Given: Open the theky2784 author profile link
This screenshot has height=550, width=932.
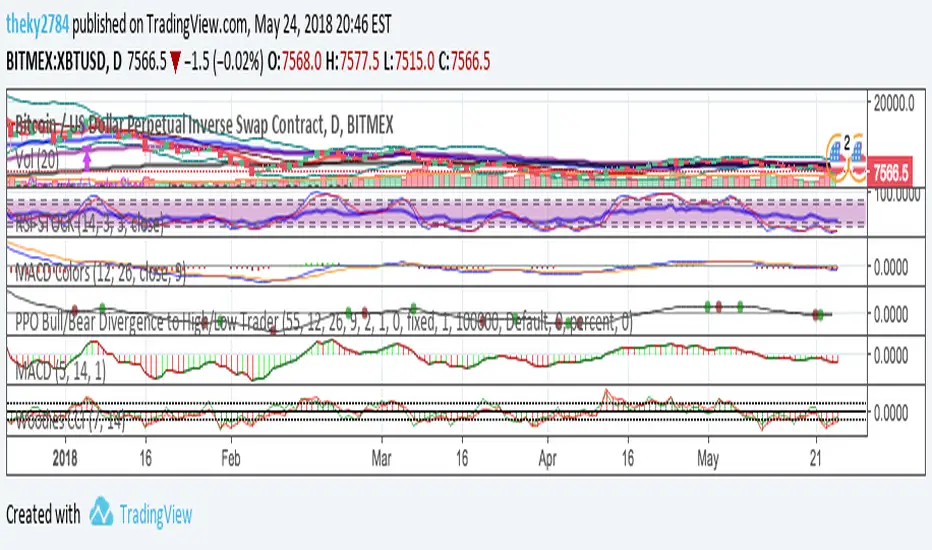Looking at the screenshot, I should pyautogui.click(x=37, y=24).
